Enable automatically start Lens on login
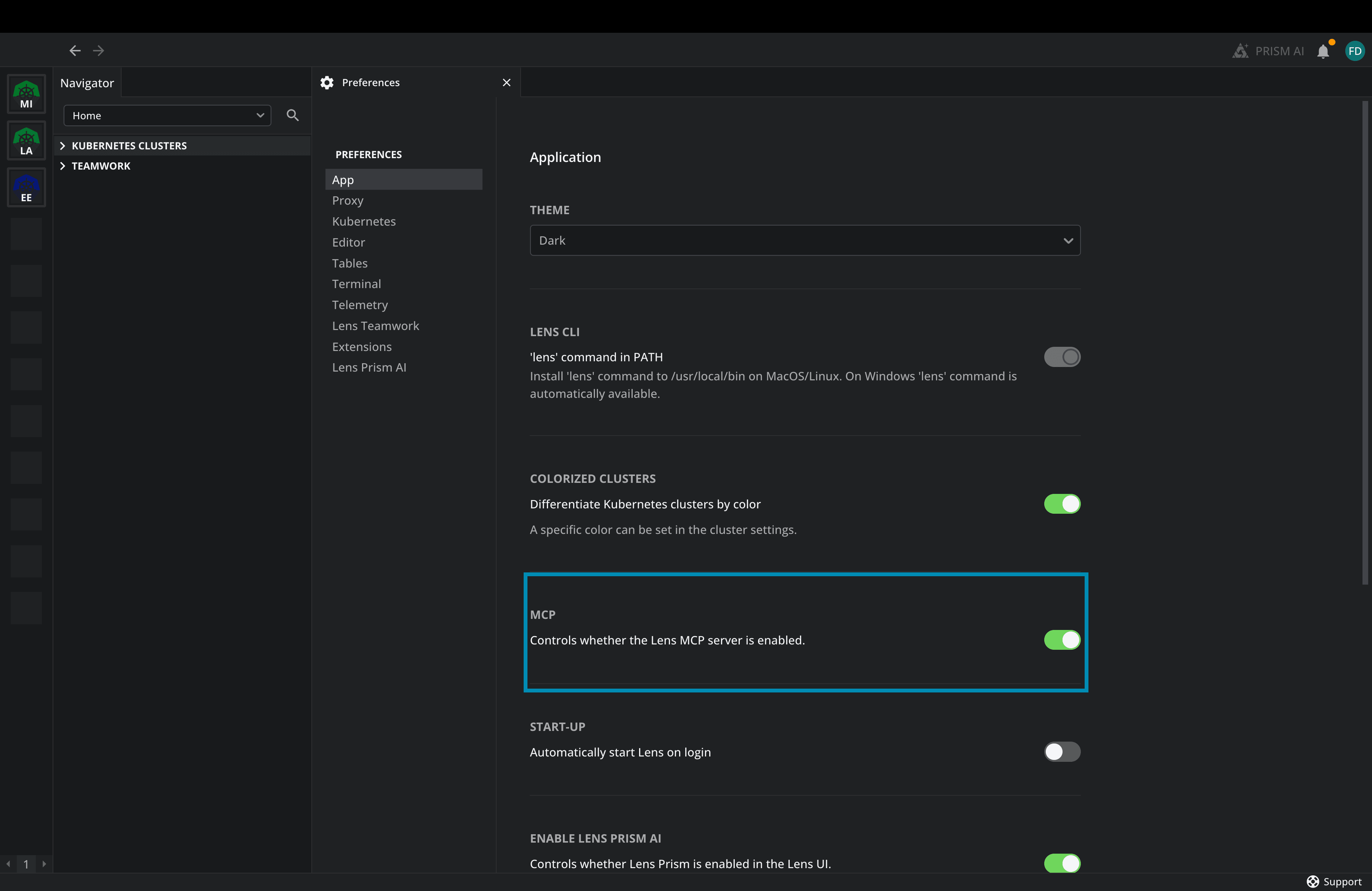The height and width of the screenshot is (891, 1372). click(1061, 752)
